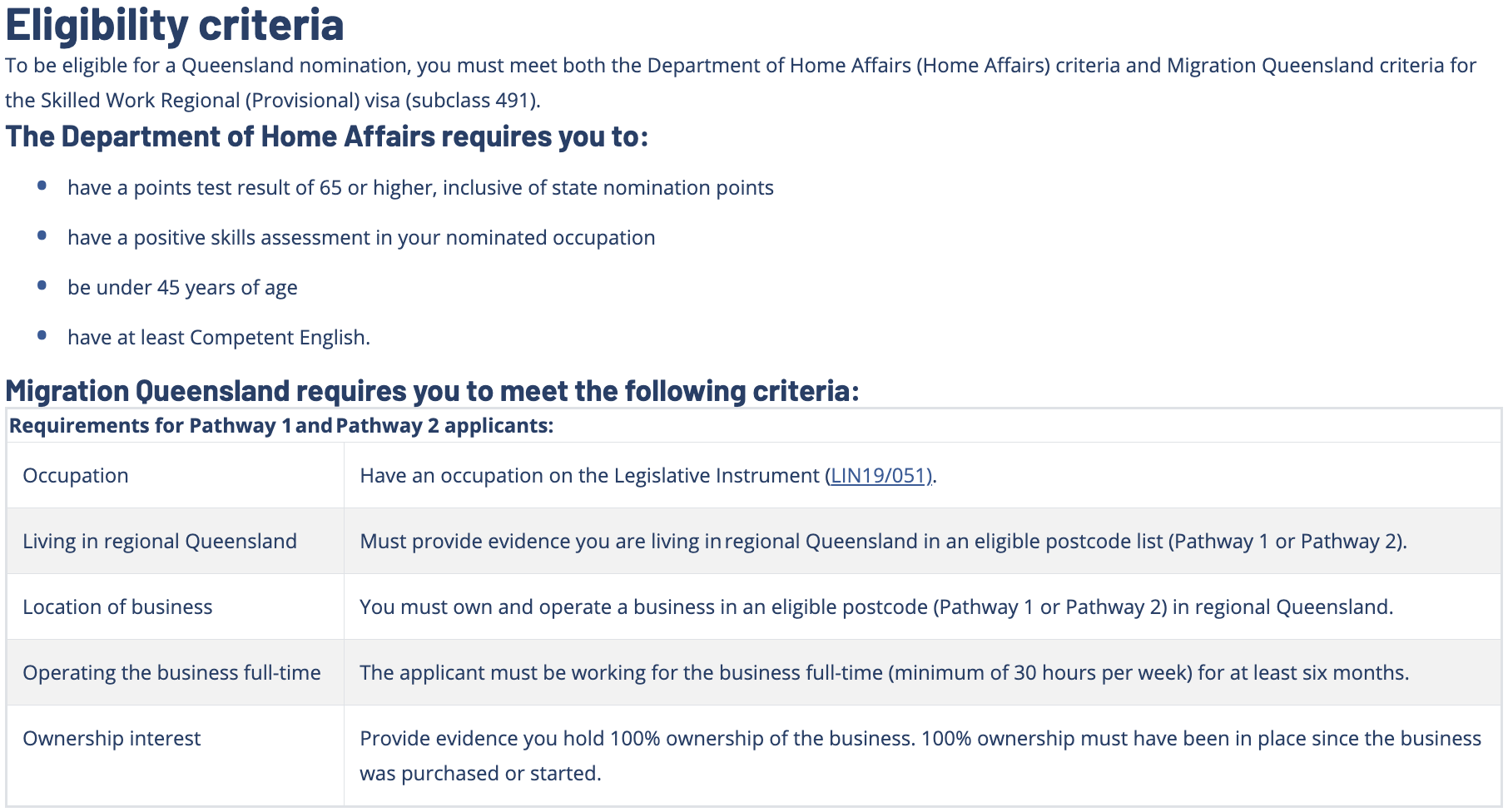The image size is (1508, 812).
Task: Open the LIN19/051 Legislative Instrument link
Action: pyautogui.click(x=880, y=476)
